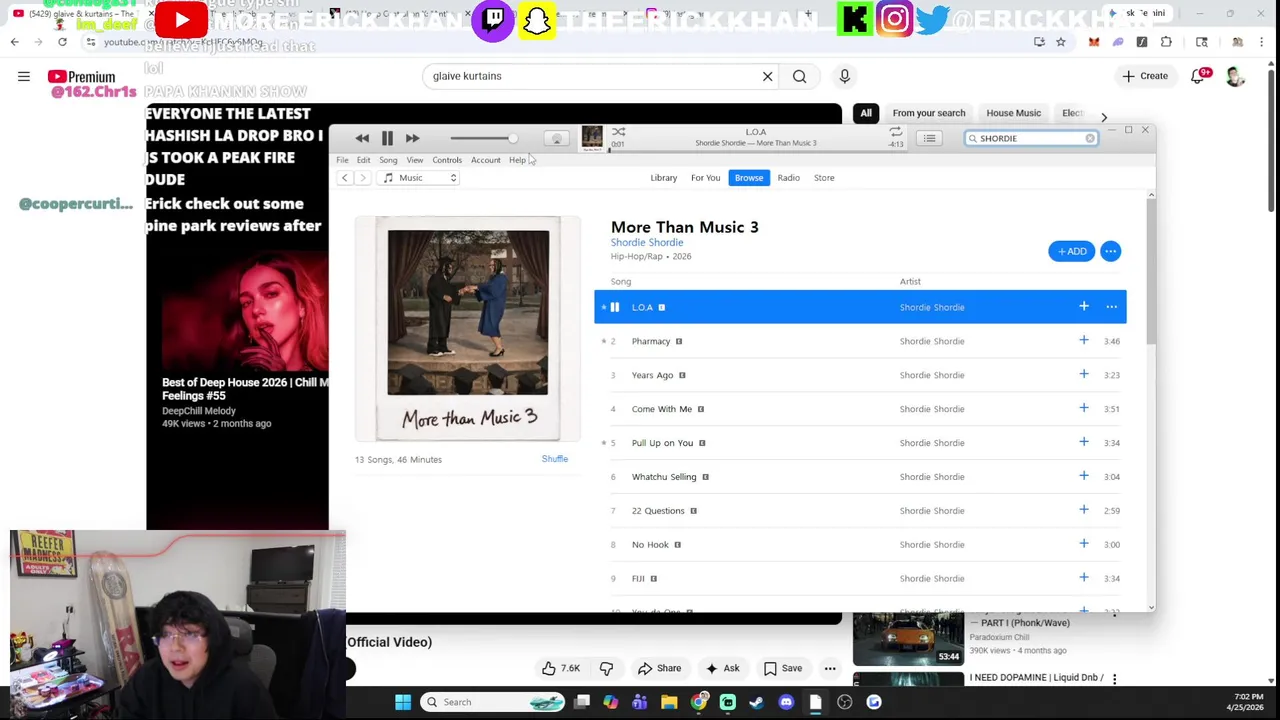Go to previous track in iTunes
This screenshot has height=720, width=1280.
click(x=362, y=138)
